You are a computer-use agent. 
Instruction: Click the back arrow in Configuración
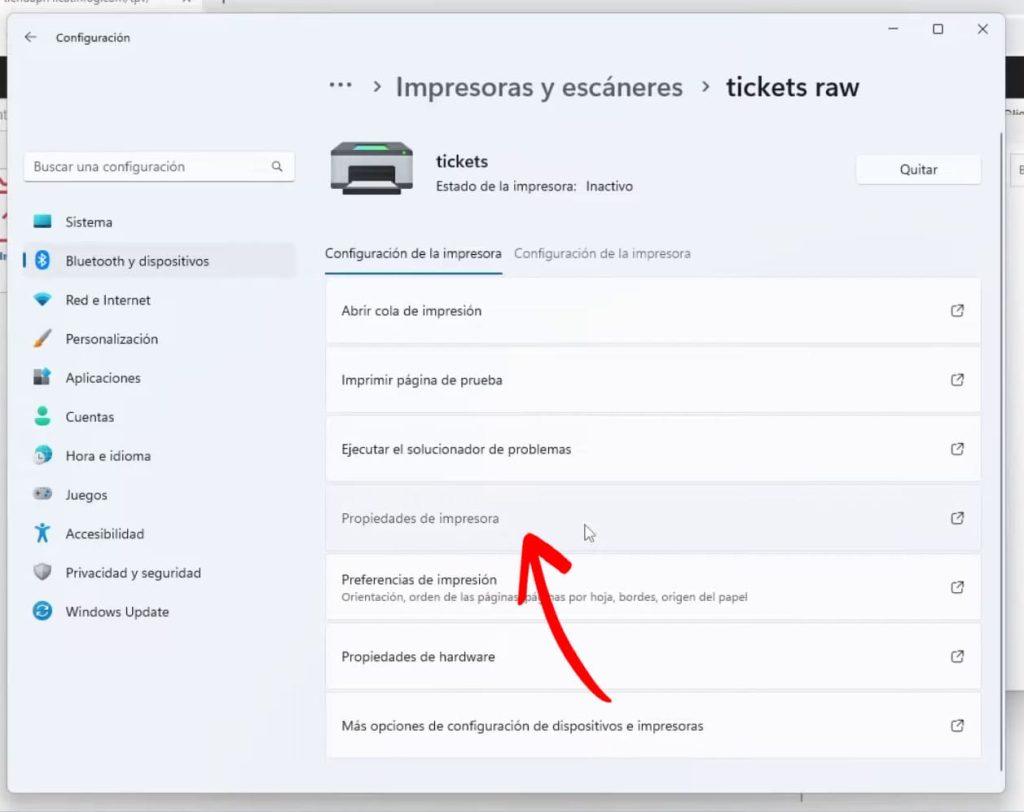[30, 37]
